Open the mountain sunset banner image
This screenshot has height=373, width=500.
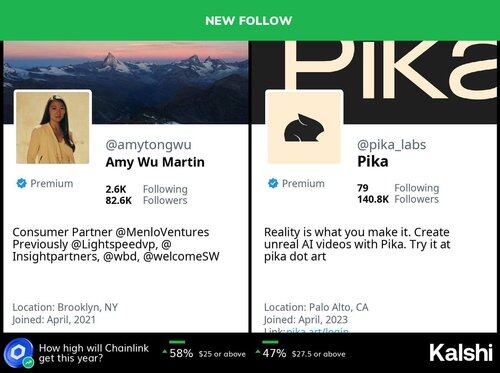pos(126,82)
